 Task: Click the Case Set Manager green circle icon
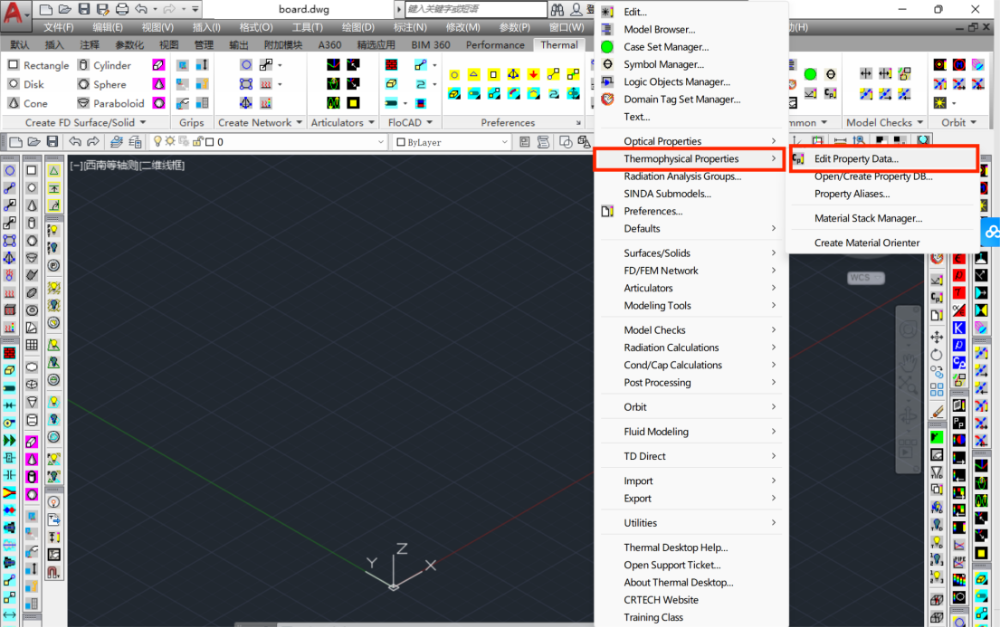point(607,47)
